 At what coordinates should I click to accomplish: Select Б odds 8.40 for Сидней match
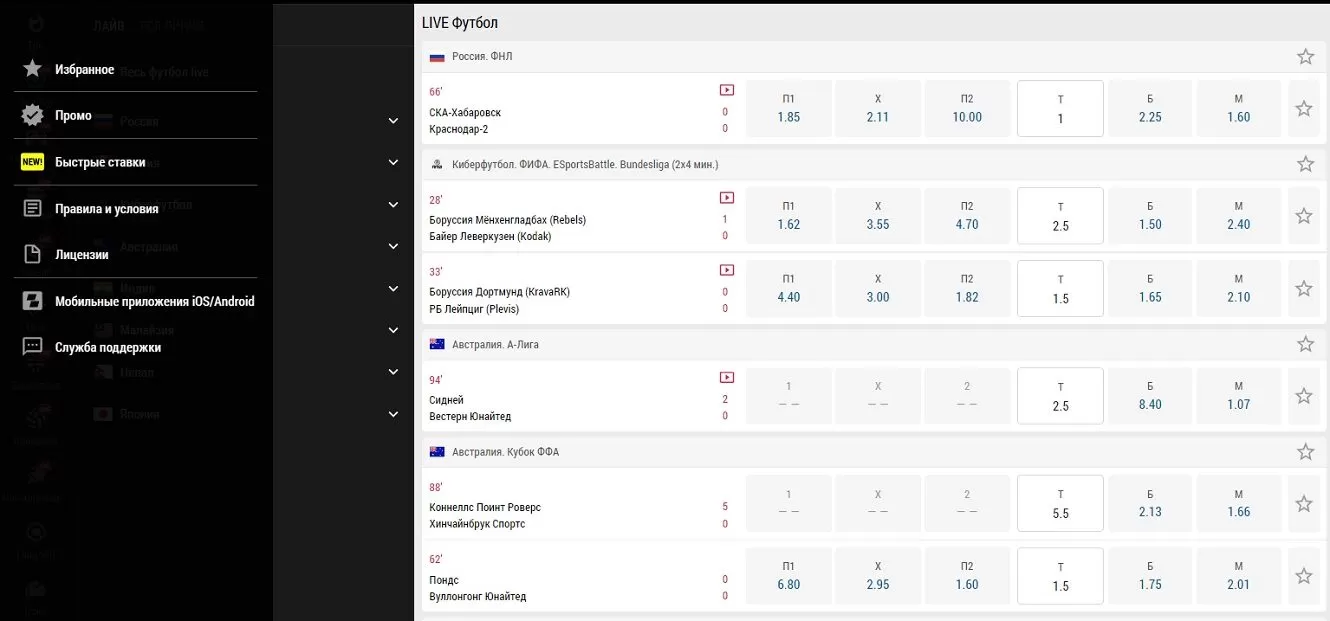[1149, 396]
